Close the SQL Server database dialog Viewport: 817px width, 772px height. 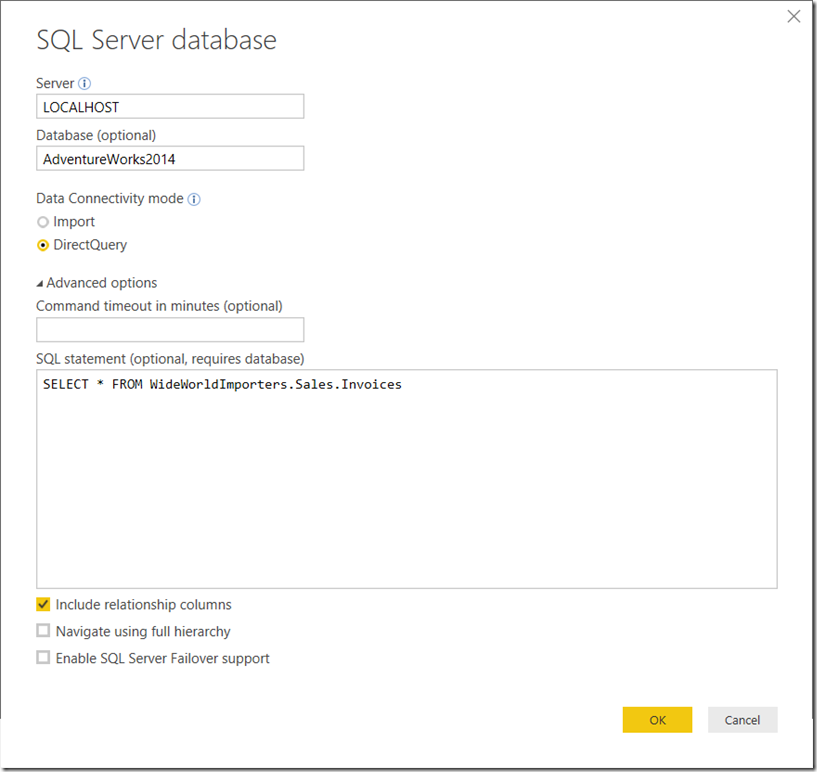tap(794, 17)
